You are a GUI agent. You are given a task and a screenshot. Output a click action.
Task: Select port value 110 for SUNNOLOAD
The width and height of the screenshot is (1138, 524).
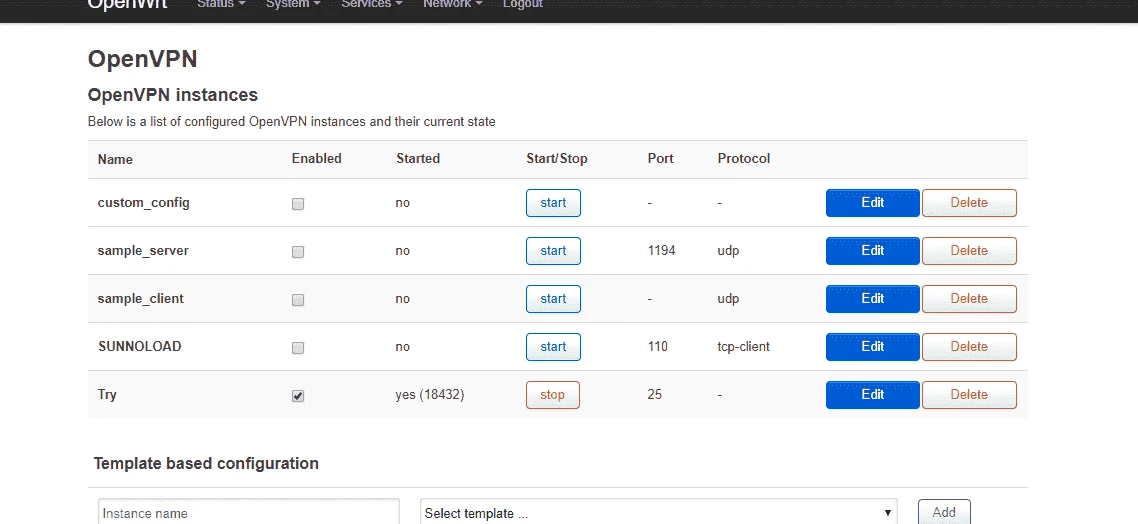658,347
